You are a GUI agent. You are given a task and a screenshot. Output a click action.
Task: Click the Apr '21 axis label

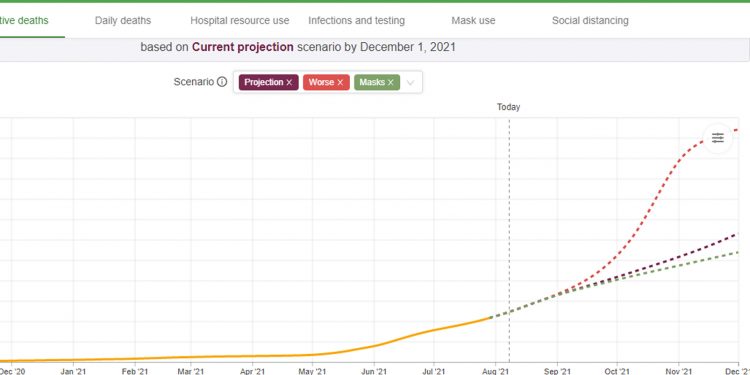point(252,371)
